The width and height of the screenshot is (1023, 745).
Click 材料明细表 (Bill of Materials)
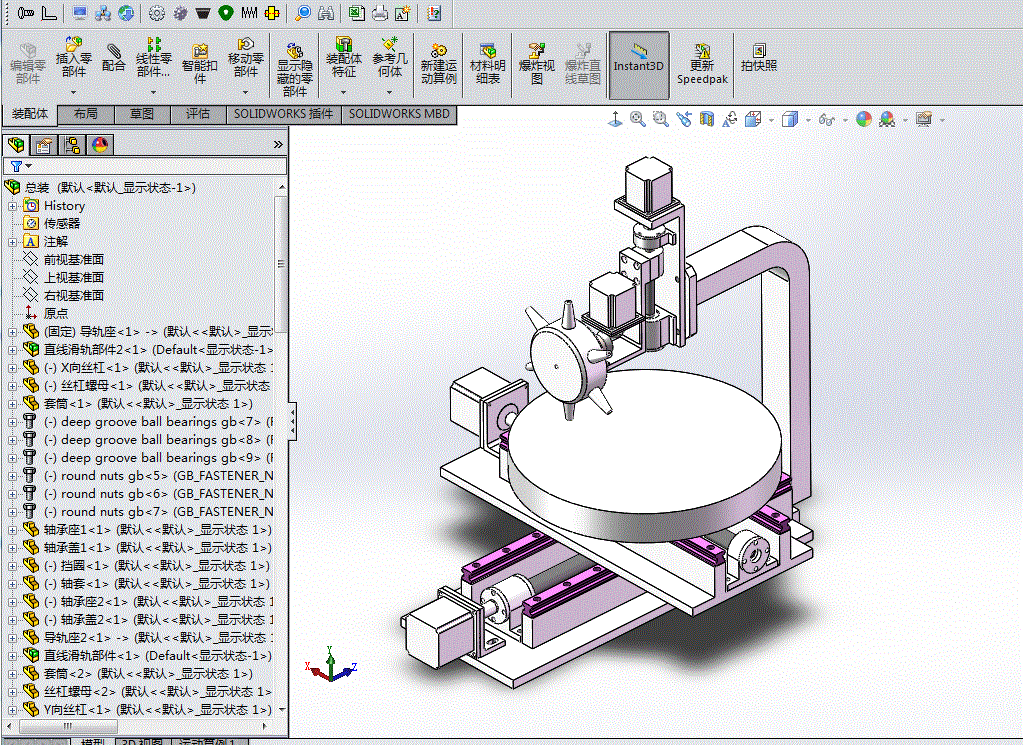pyautogui.click(x=488, y=64)
